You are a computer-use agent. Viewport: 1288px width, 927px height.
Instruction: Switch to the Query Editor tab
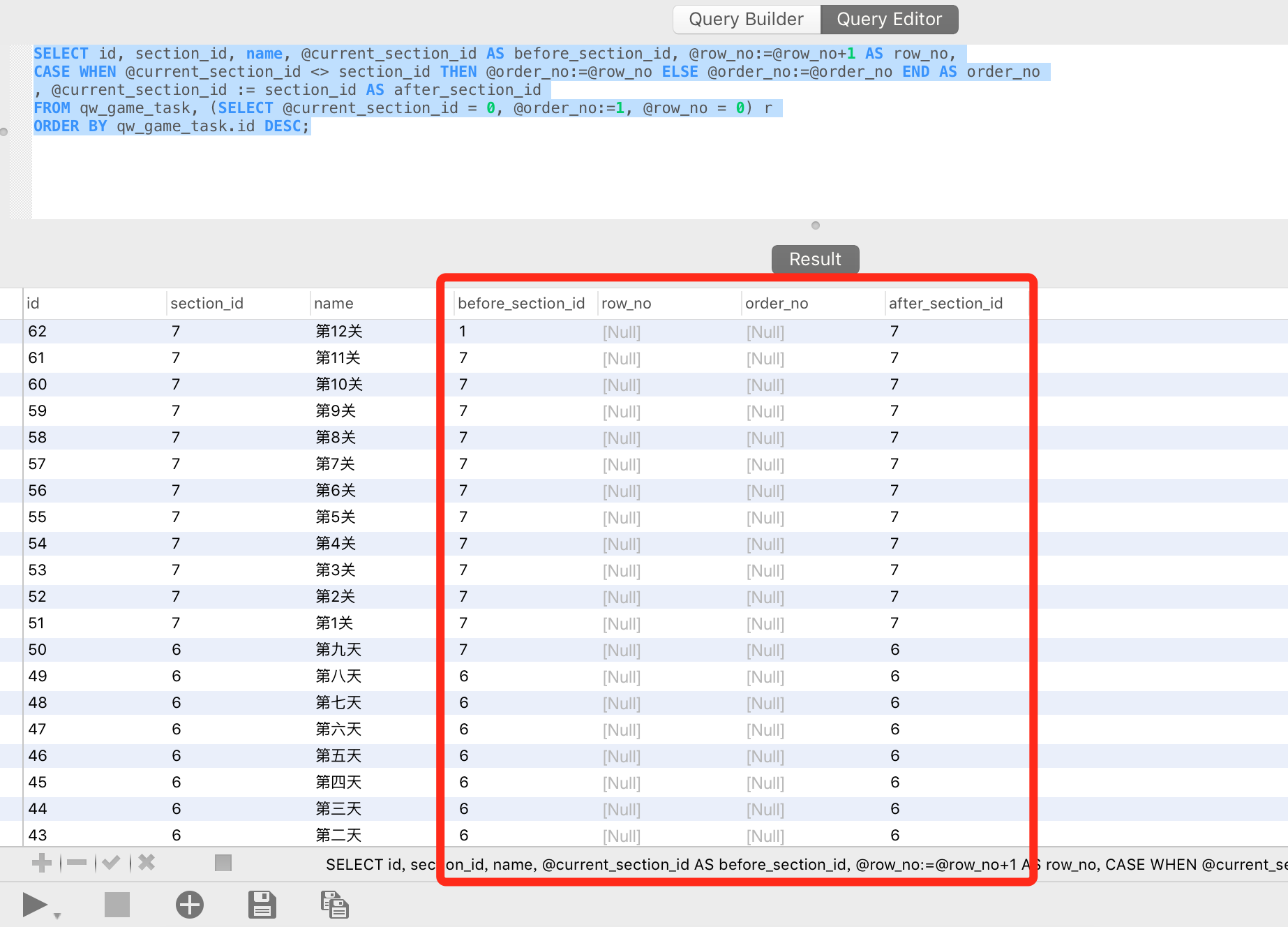tap(890, 20)
